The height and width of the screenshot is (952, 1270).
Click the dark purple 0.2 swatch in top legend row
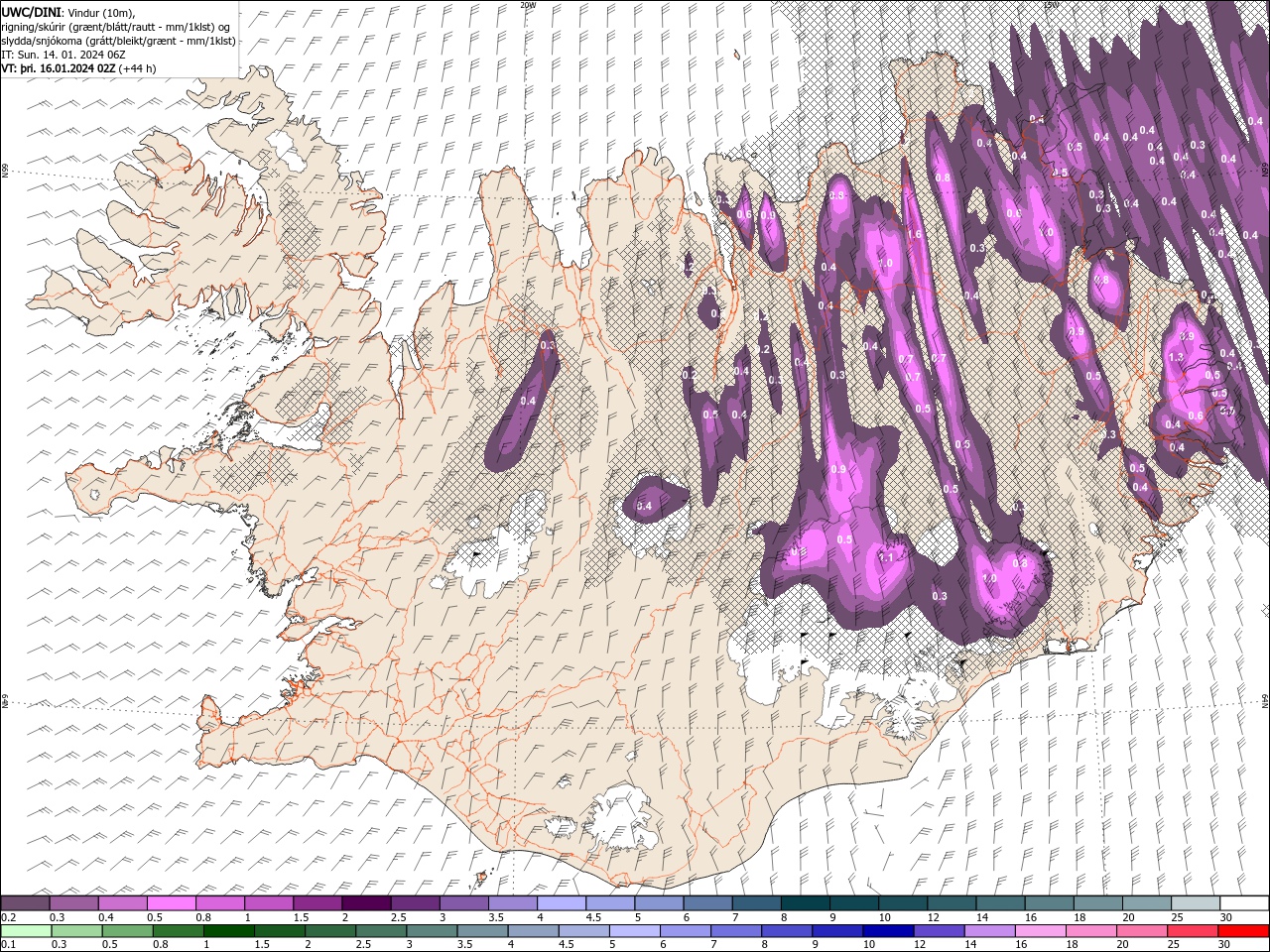coord(25,903)
